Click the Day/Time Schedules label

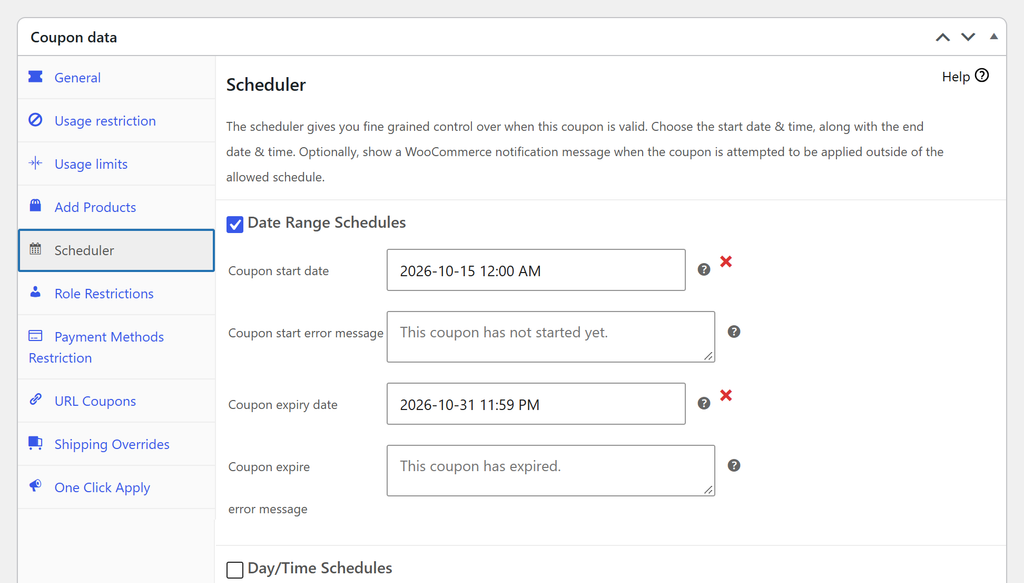(x=319, y=568)
